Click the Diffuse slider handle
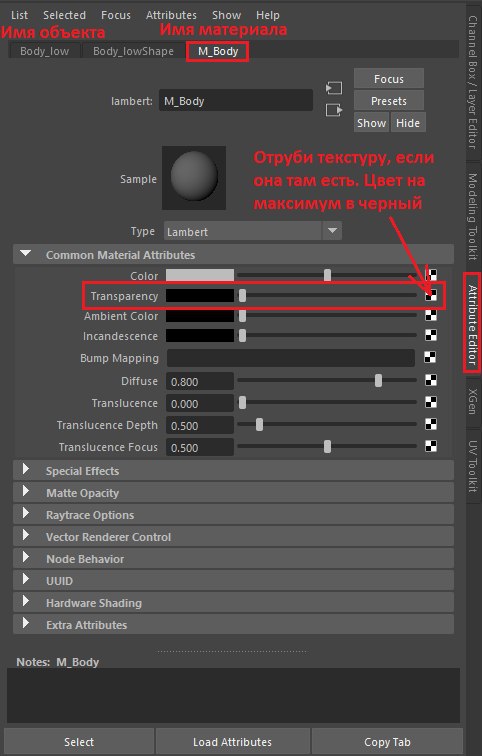This screenshot has width=482, height=756. click(378, 380)
